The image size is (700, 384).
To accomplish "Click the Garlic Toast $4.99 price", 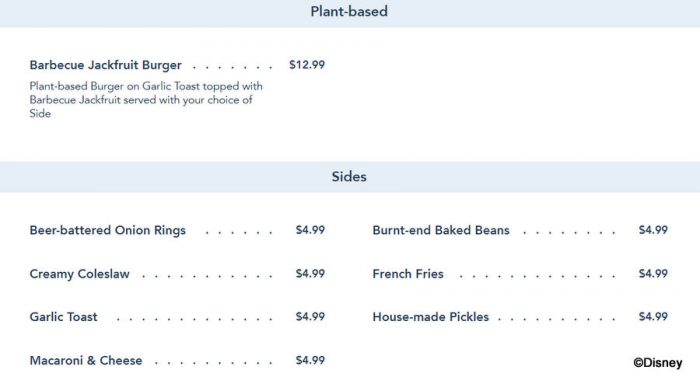I will click(x=310, y=317).
